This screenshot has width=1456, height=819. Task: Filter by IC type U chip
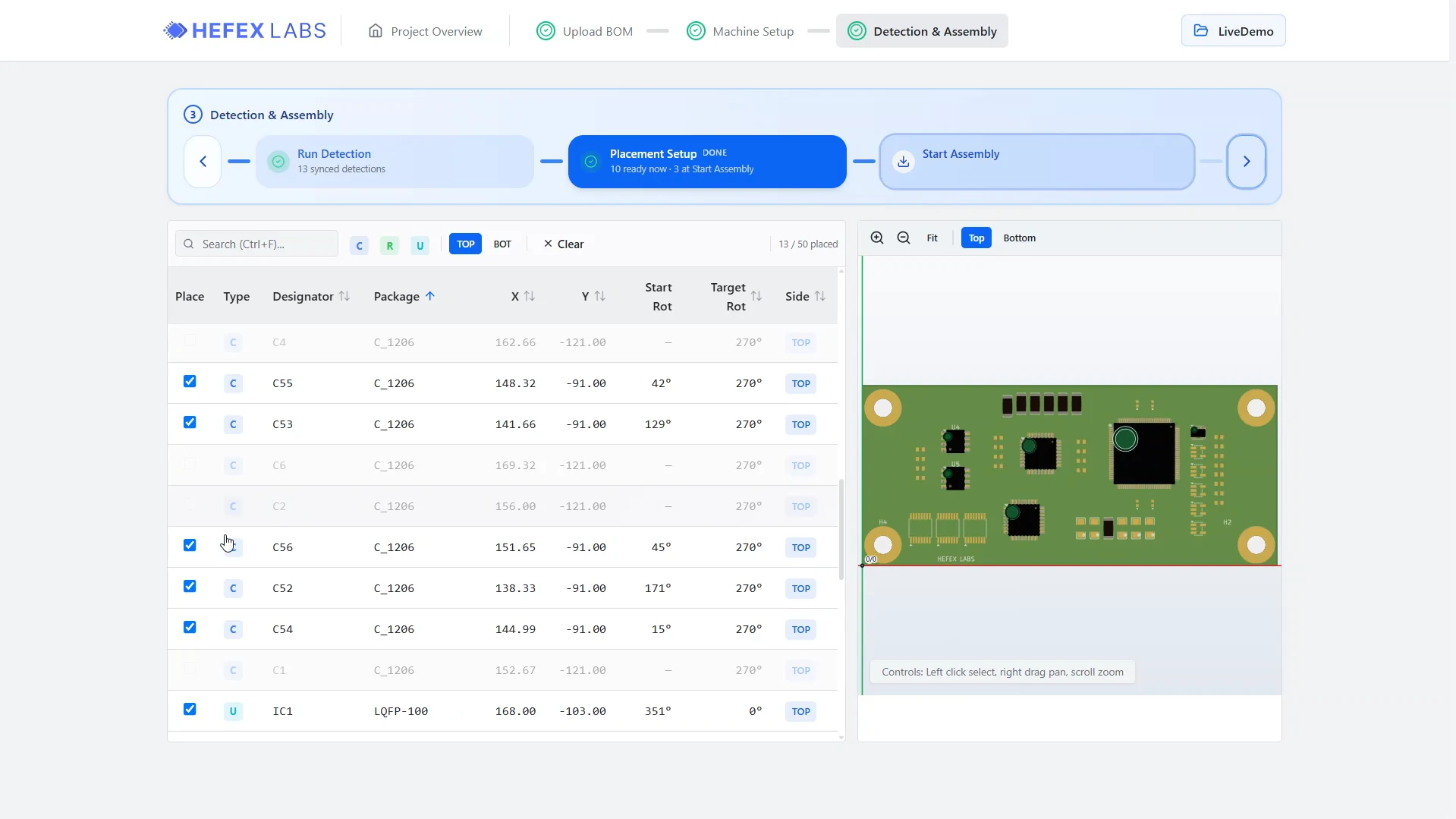click(420, 245)
